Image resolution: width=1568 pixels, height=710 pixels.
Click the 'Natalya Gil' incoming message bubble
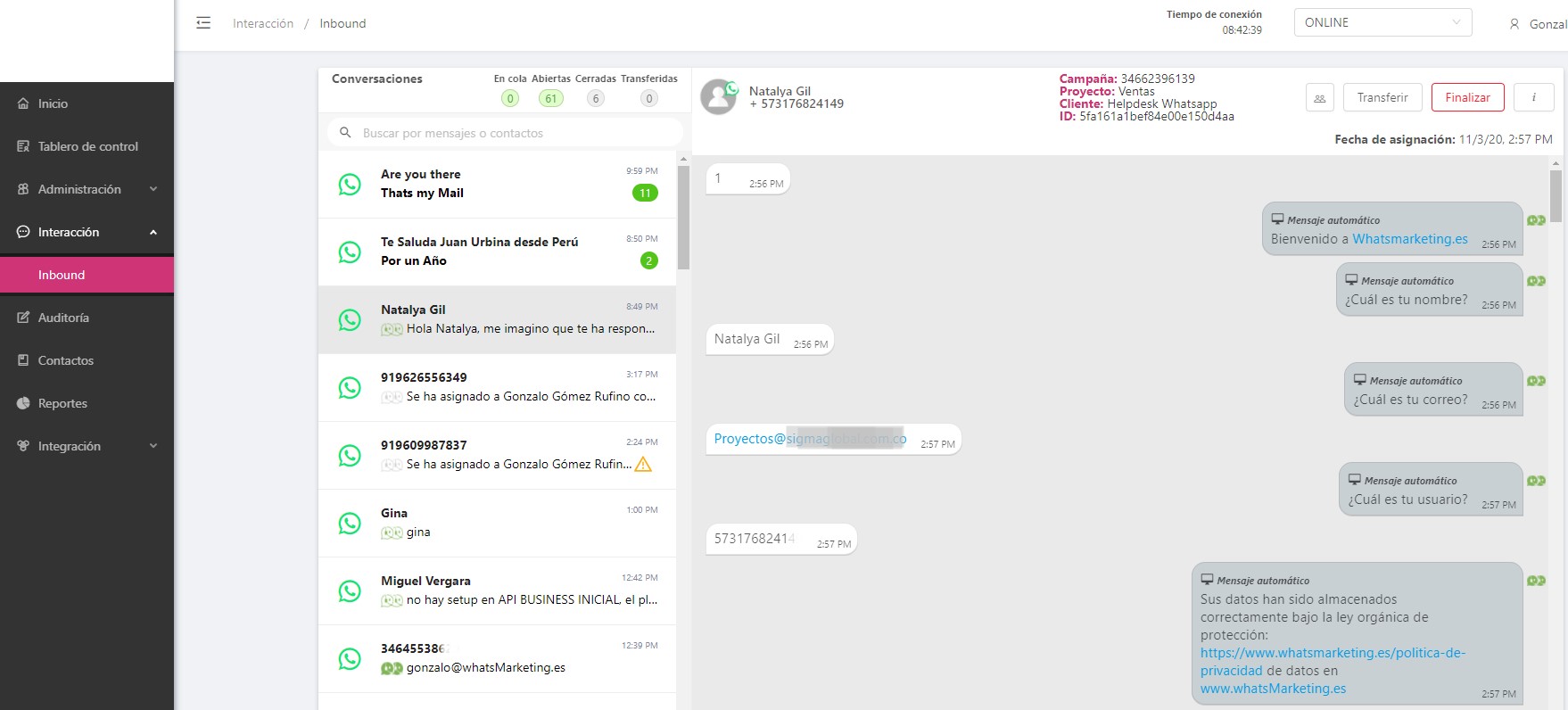point(770,340)
